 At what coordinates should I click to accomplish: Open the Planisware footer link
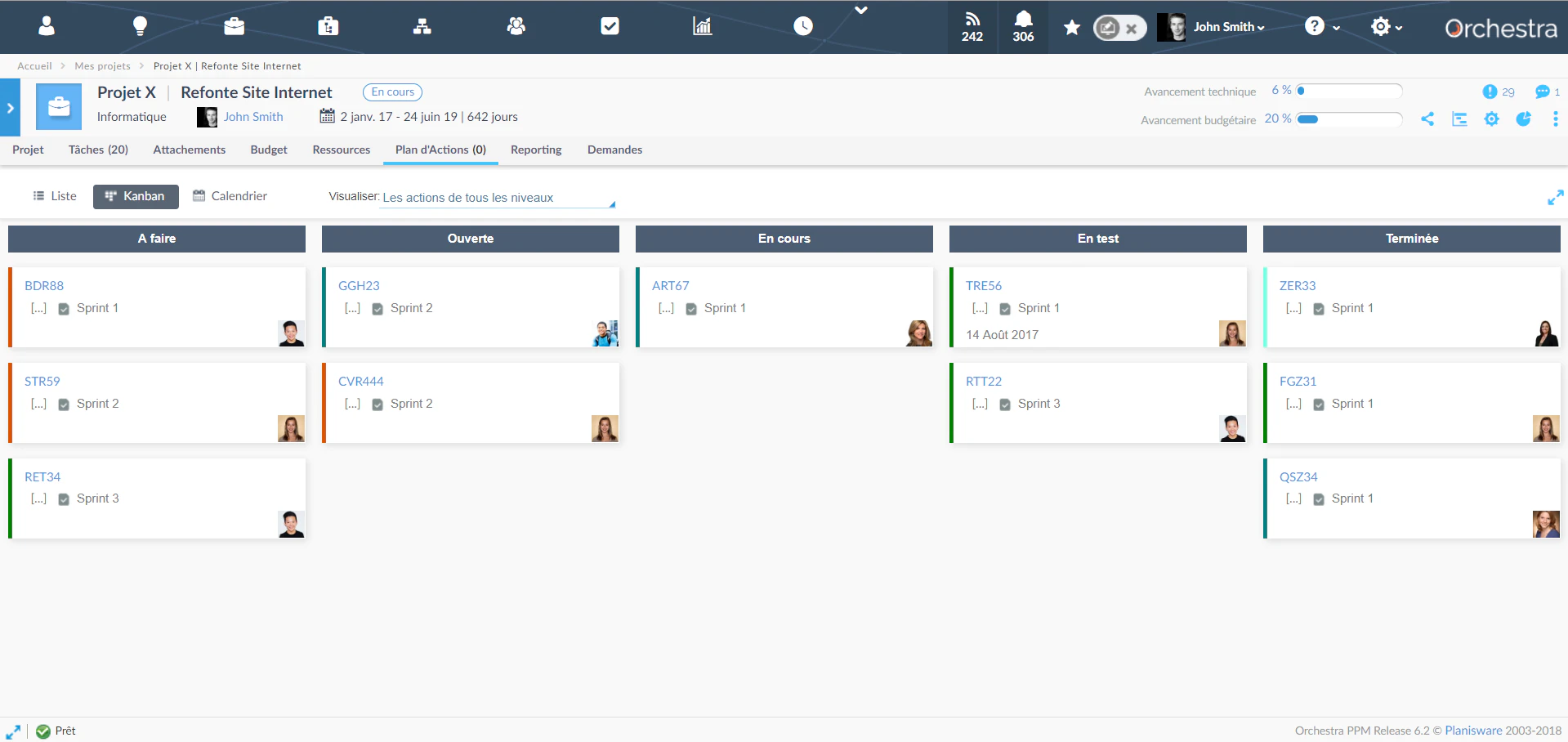[1473, 731]
